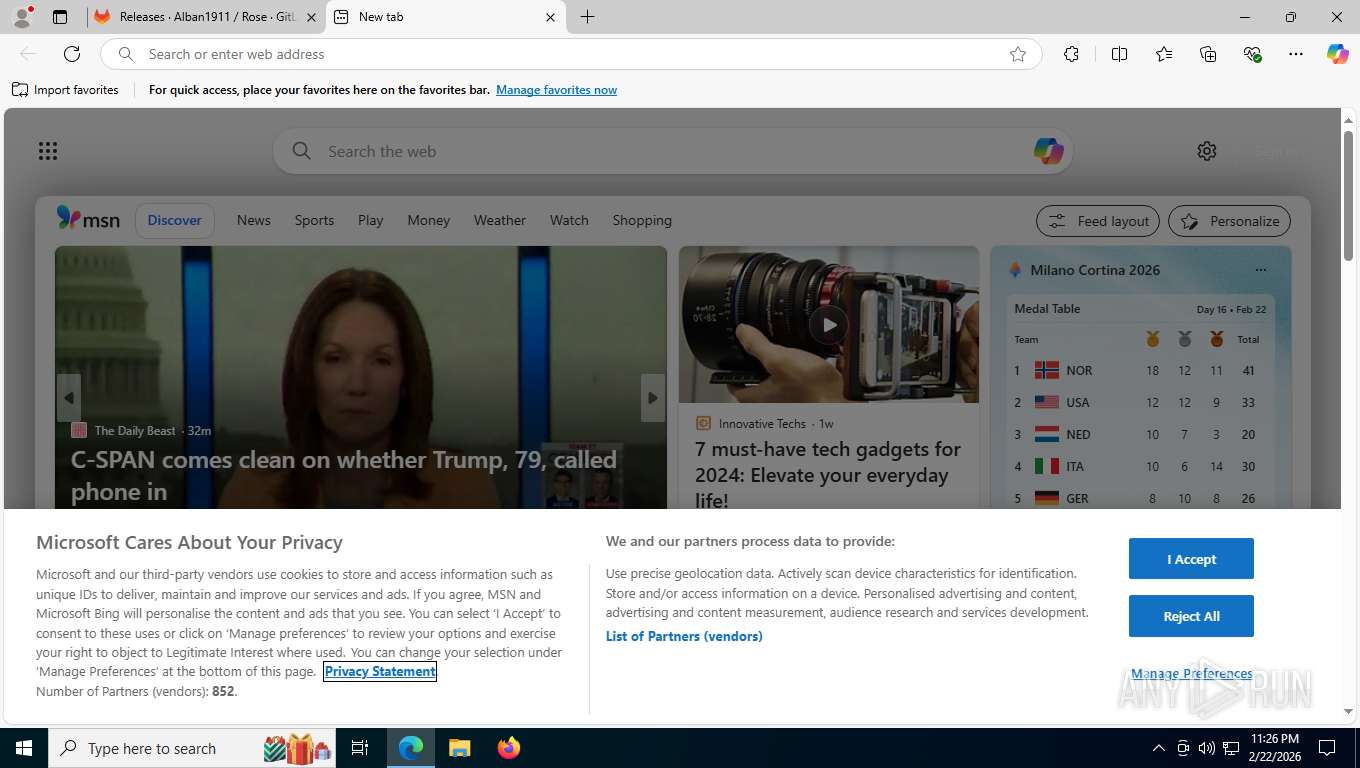The height and width of the screenshot is (768, 1360).
Task: Click USA row in medal table
Action: point(1140,402)
